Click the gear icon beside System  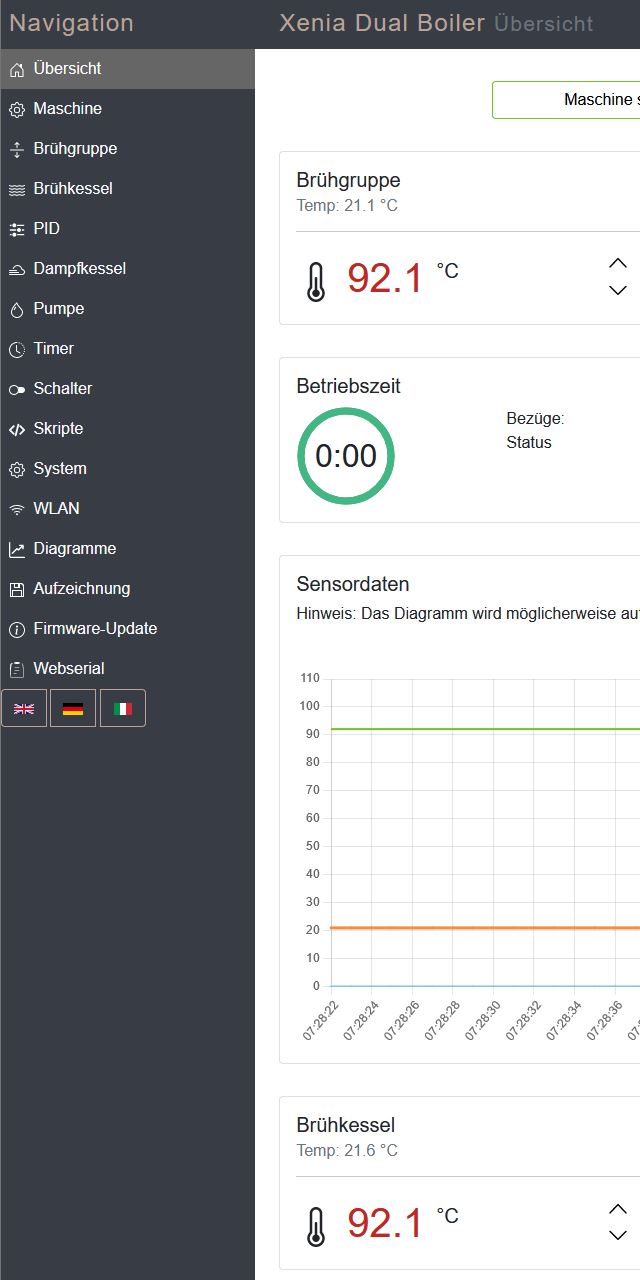click(x=16, y=469)
